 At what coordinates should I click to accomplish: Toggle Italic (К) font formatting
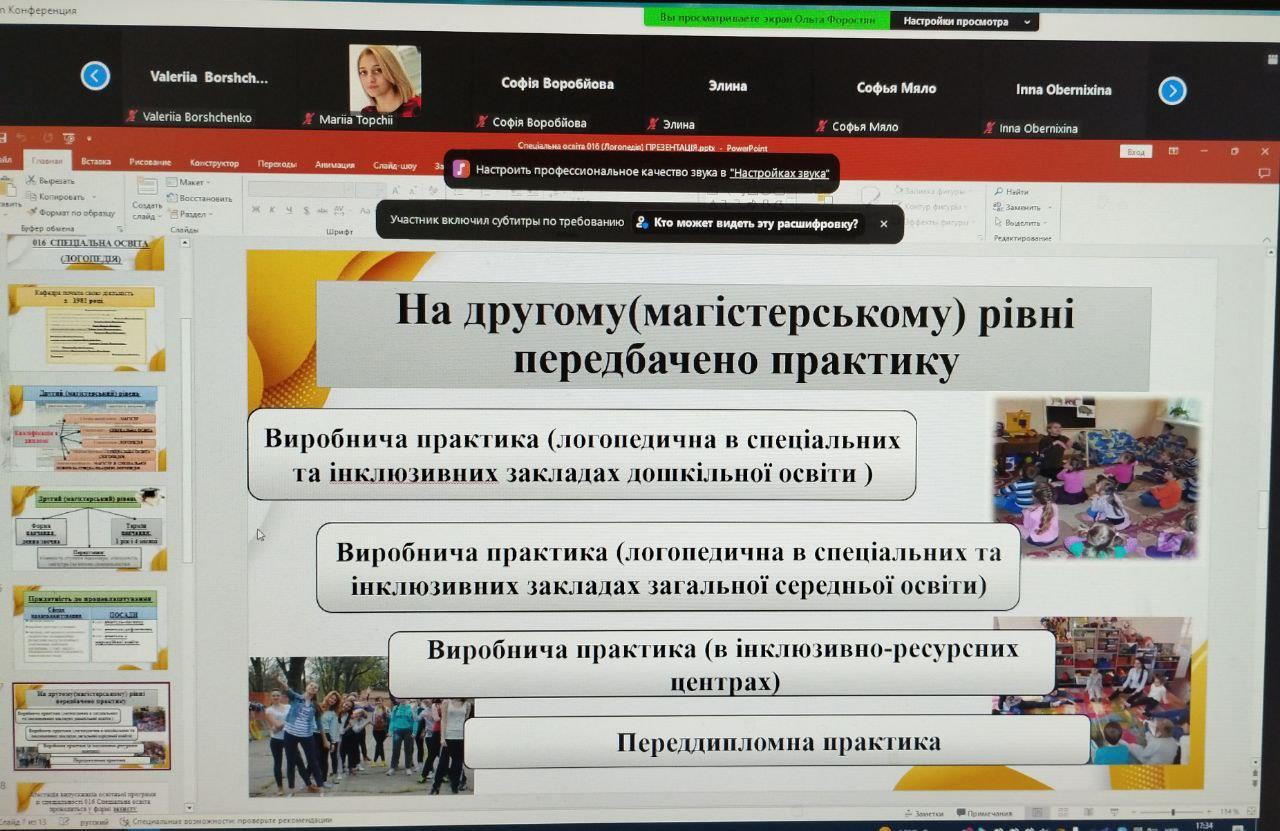pyautogui.click(x=273, y=210)
